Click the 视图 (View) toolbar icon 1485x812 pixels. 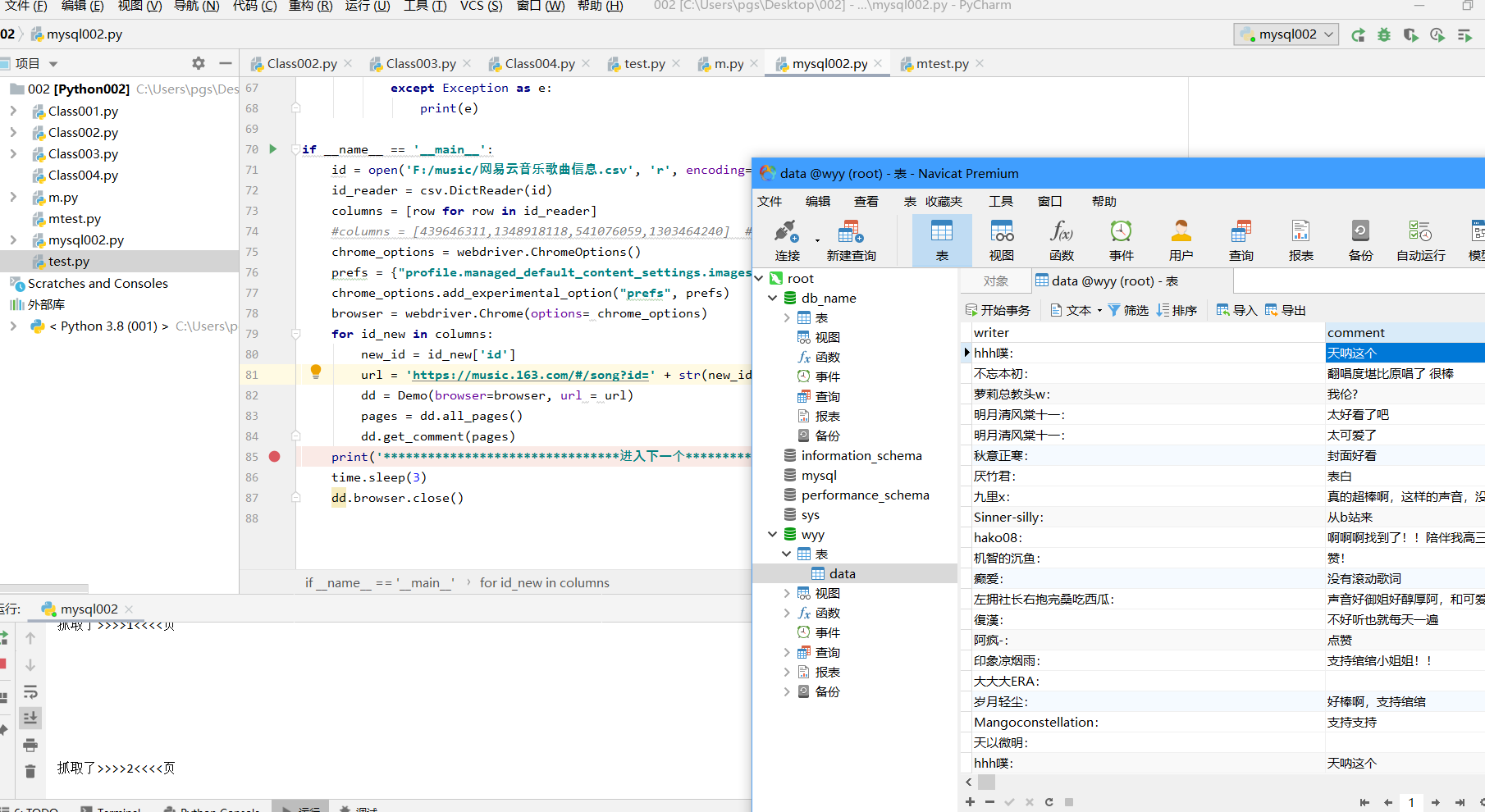point(1001,239)
